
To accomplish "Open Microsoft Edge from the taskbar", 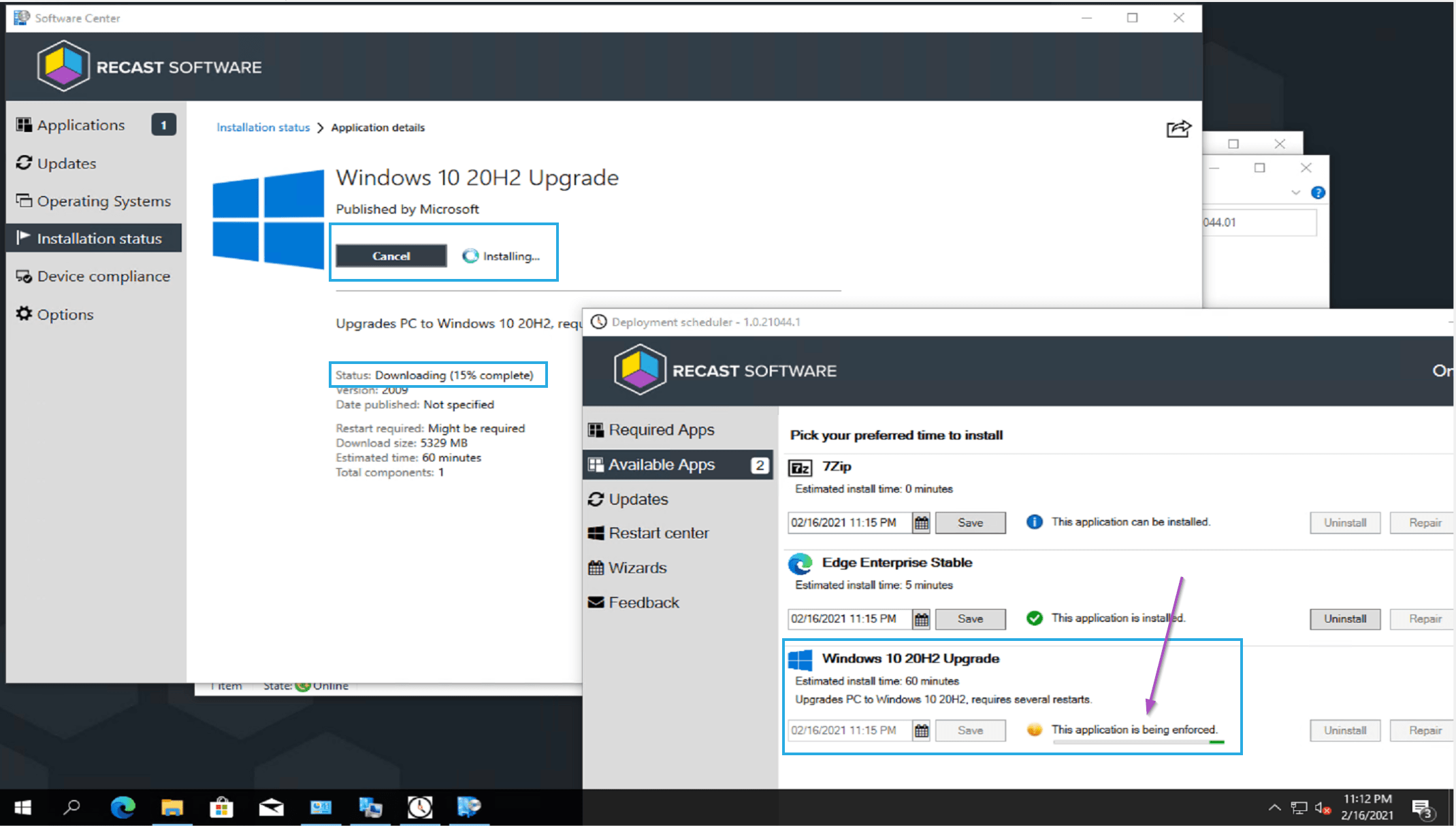I will (123, 808).
